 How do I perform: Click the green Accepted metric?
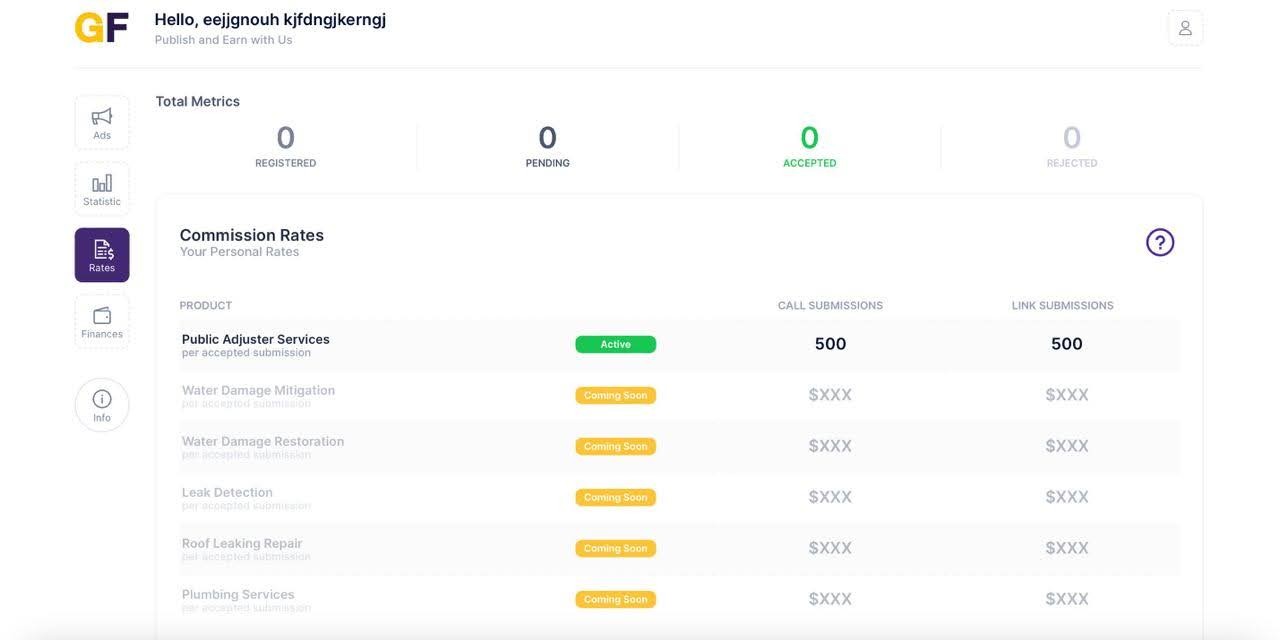tap(810, 145)
